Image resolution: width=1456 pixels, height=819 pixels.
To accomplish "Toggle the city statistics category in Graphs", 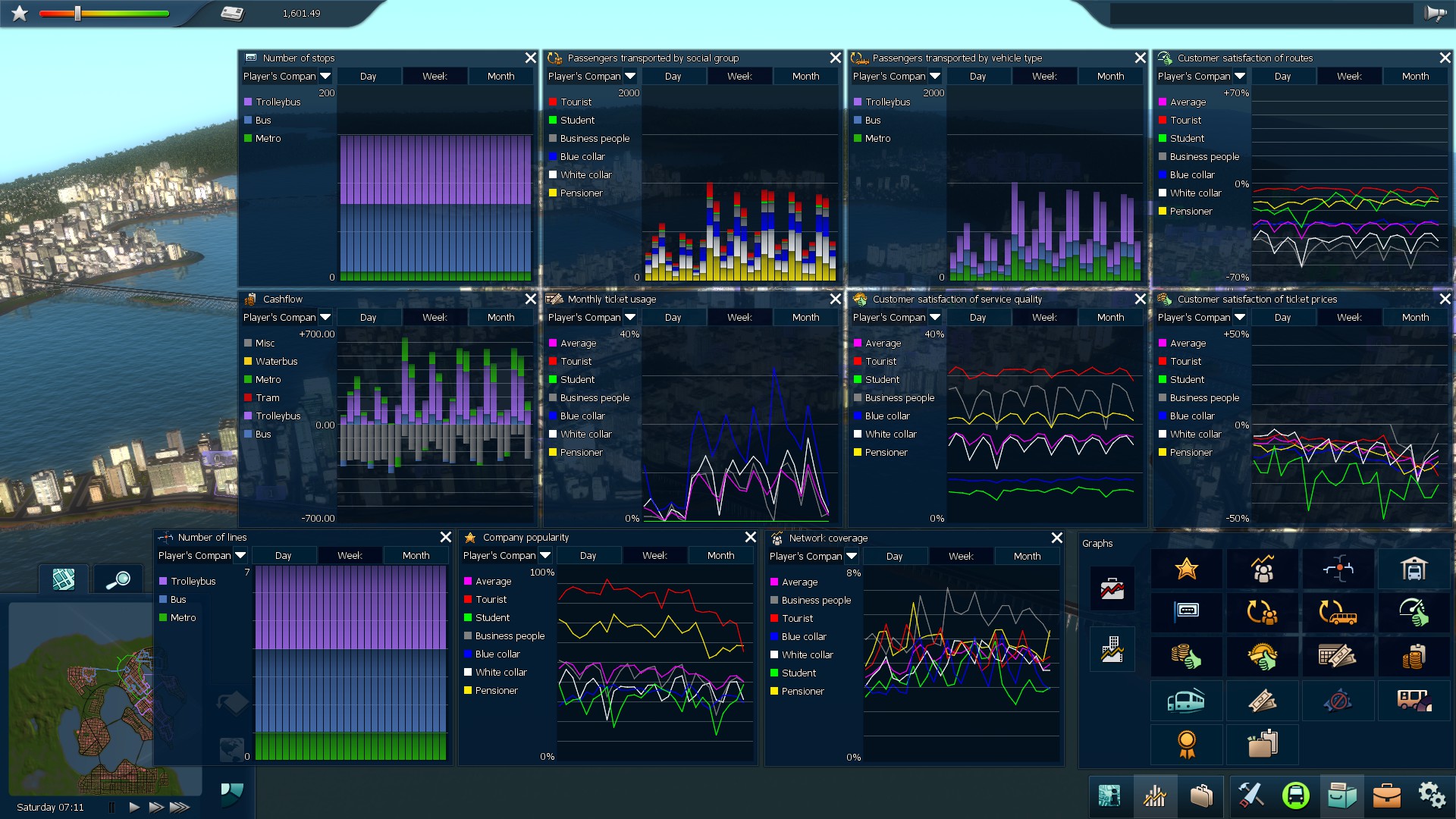I will point(1112,649).
